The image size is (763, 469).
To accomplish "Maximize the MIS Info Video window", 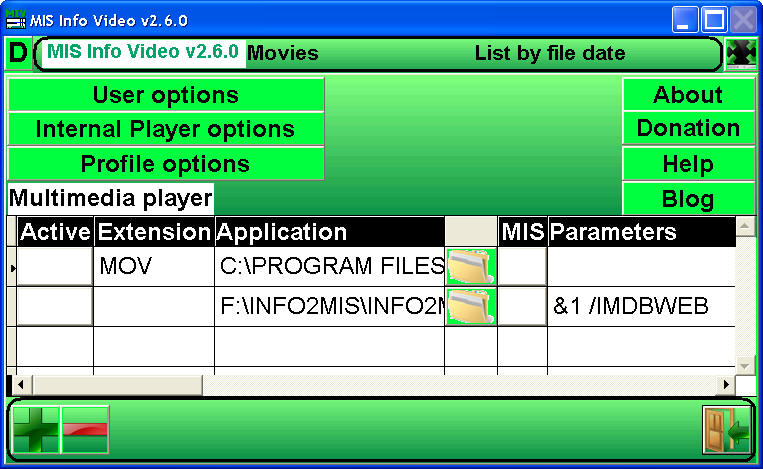I will 714,20.
